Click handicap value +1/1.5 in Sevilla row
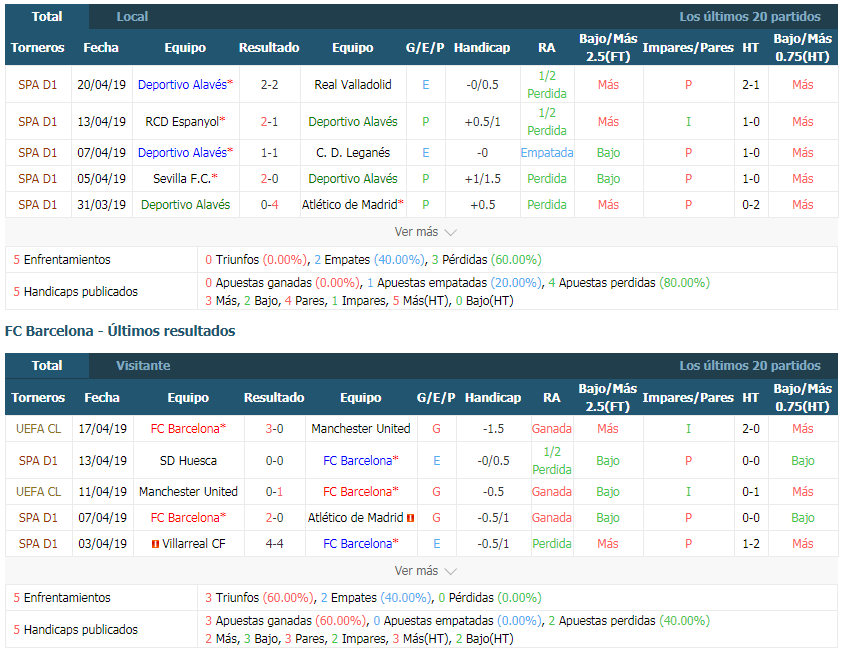Viewport: 844px width, 648px height. point(482,179)
